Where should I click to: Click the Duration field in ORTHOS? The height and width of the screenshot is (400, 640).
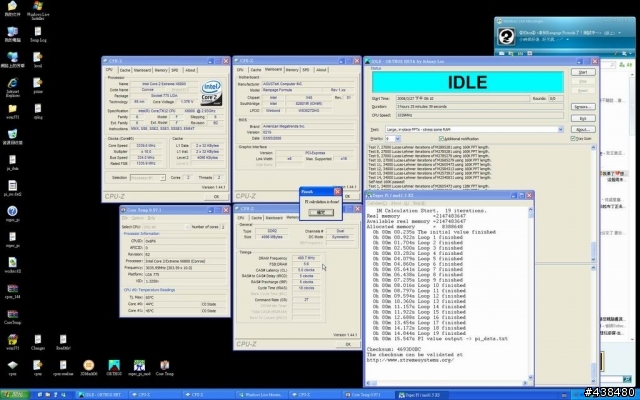(x=480, y=107)
